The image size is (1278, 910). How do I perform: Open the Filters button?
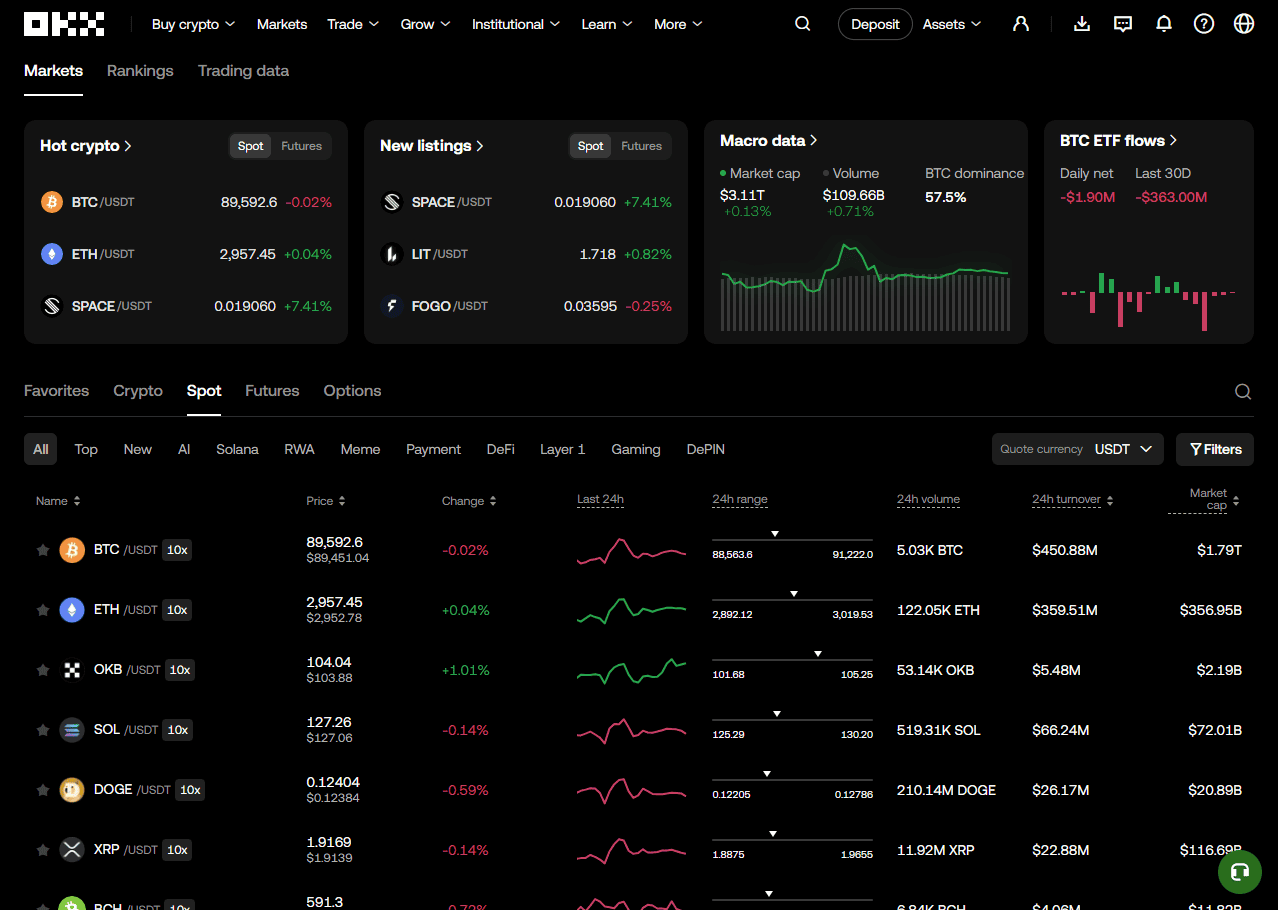[x=1215, y=450]
